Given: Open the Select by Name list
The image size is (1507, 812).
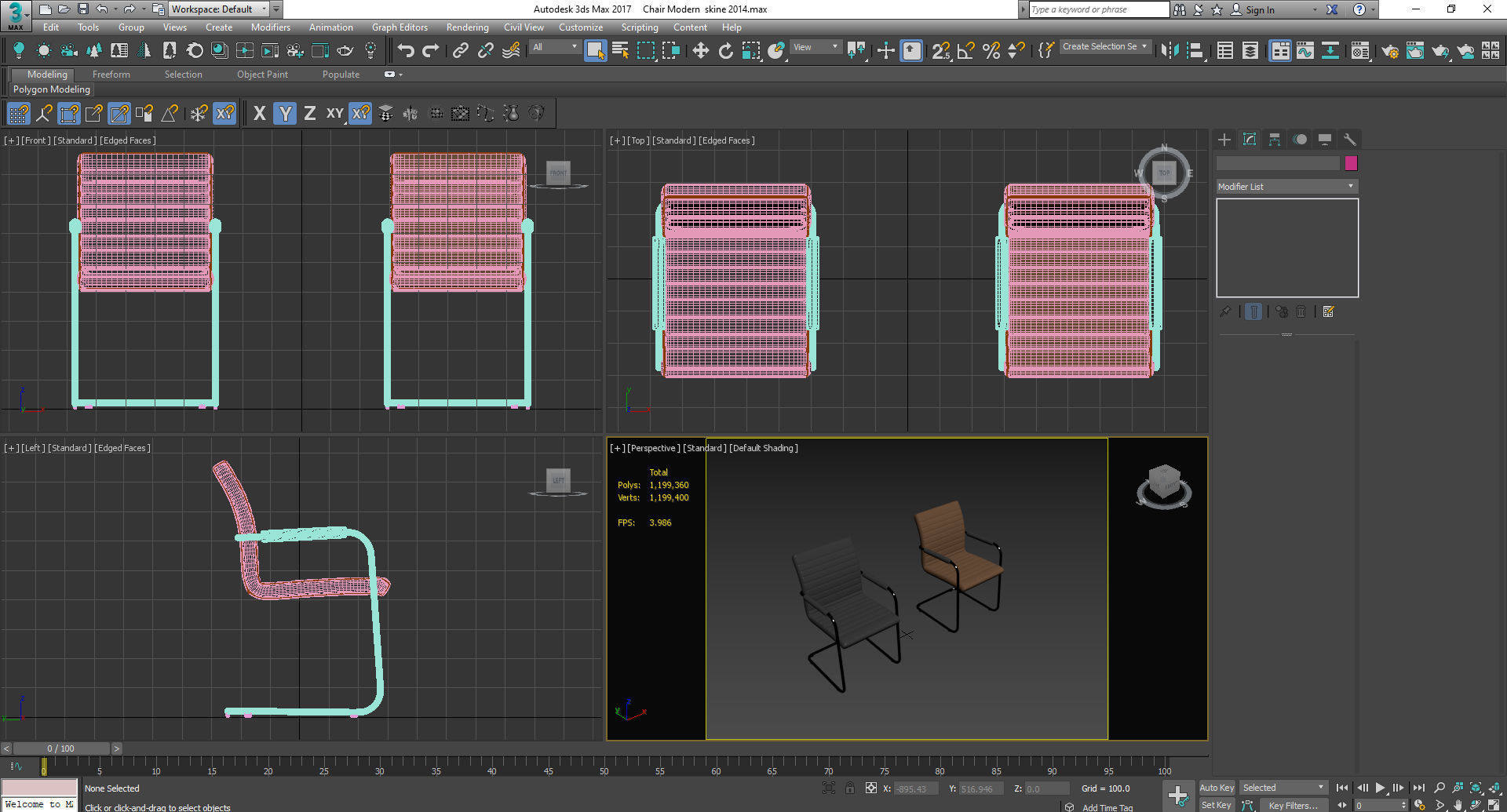Looking at the screenshot, I should pos(621,51).
